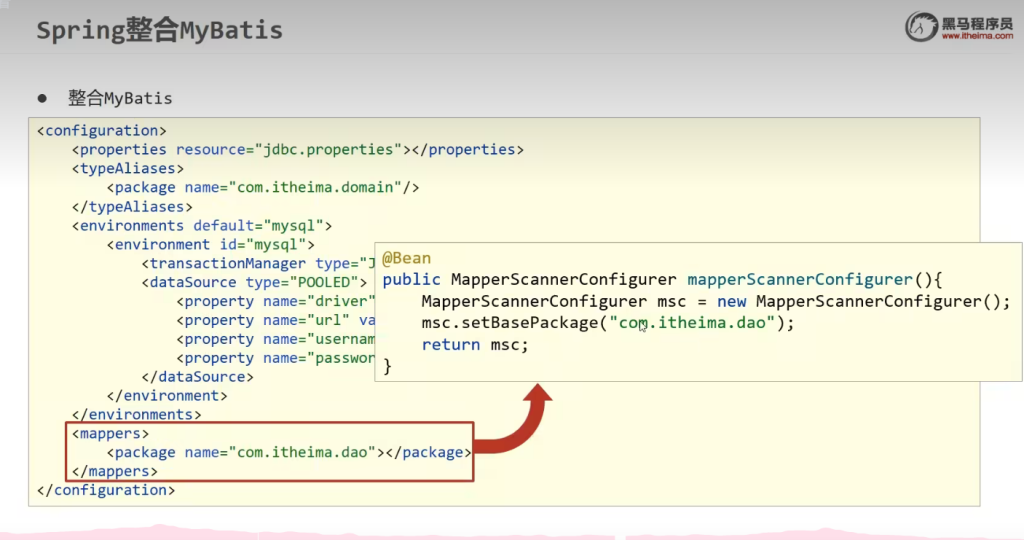Click the environments default mysql line

click(x=202, y=226)
